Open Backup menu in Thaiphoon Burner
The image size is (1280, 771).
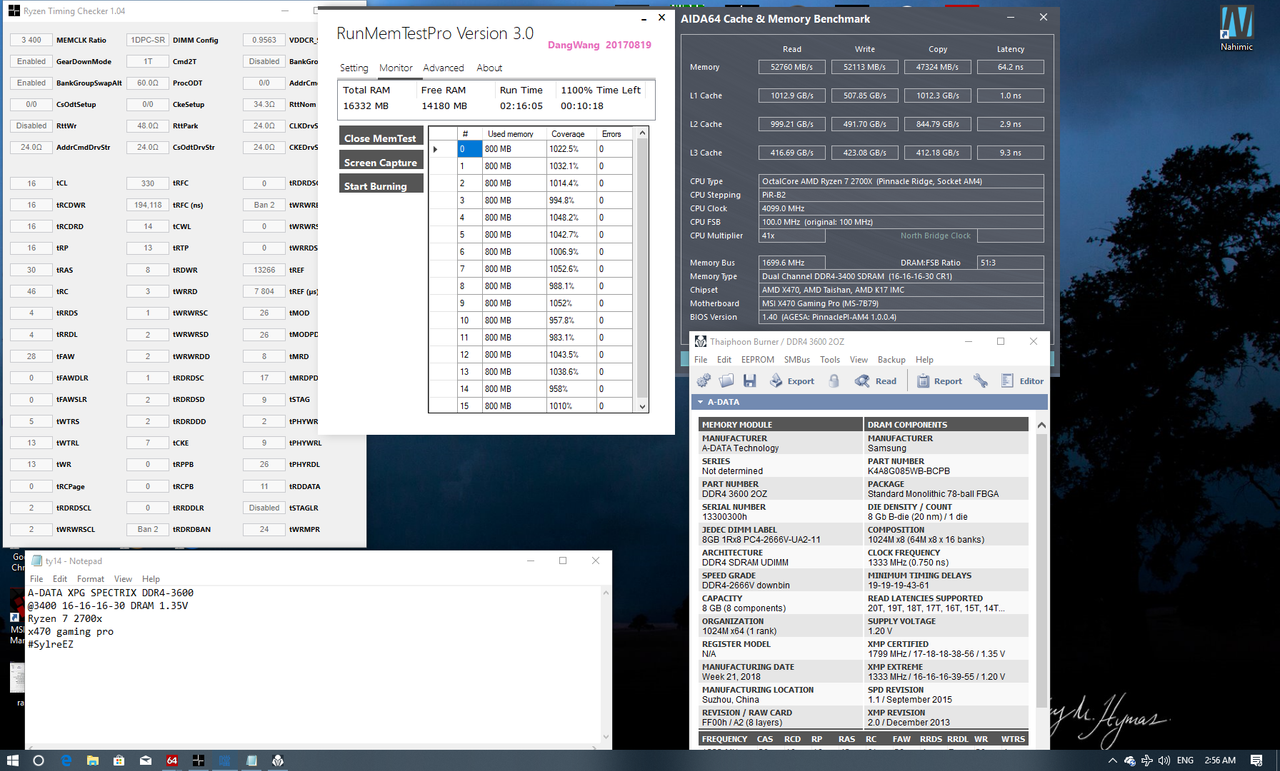pyautogui.click(x=891, y=360)
